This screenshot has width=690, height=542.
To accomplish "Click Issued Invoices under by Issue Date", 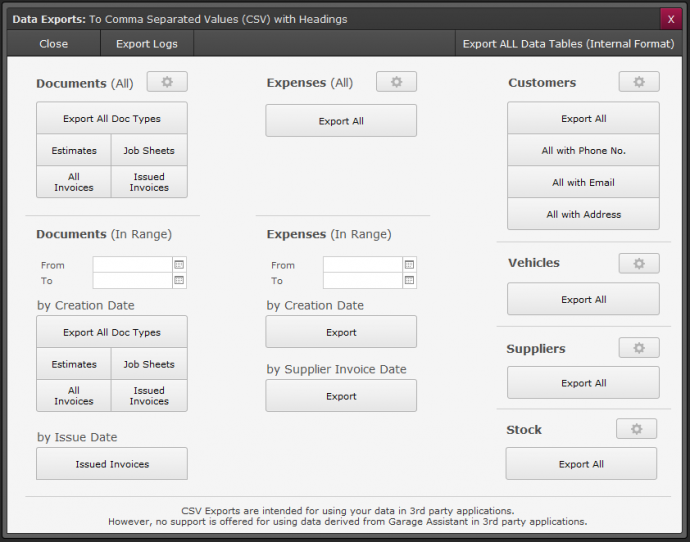I will tap(112, 464).
